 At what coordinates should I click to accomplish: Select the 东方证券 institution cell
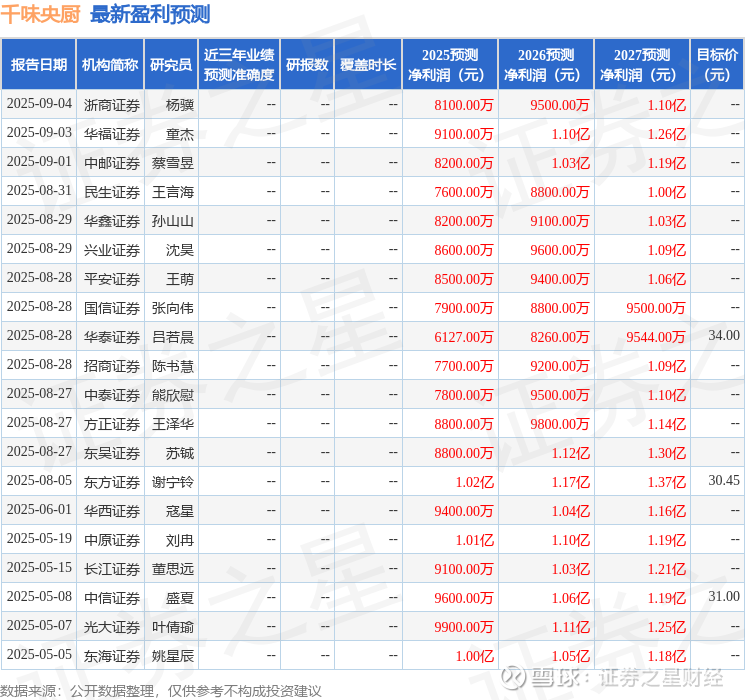(112, 481)
